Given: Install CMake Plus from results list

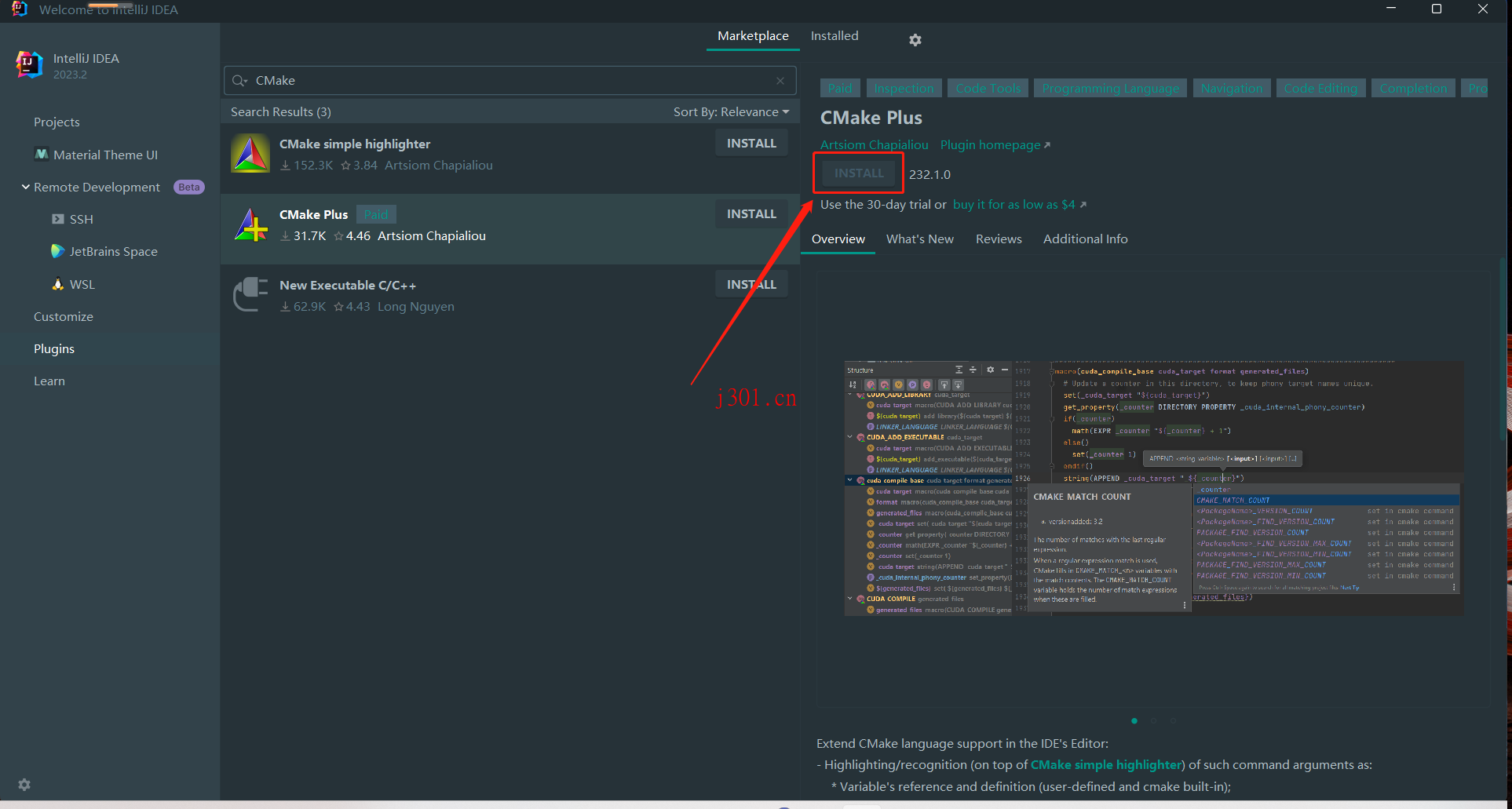Looking at the screenshot, I should click(751, 213).
